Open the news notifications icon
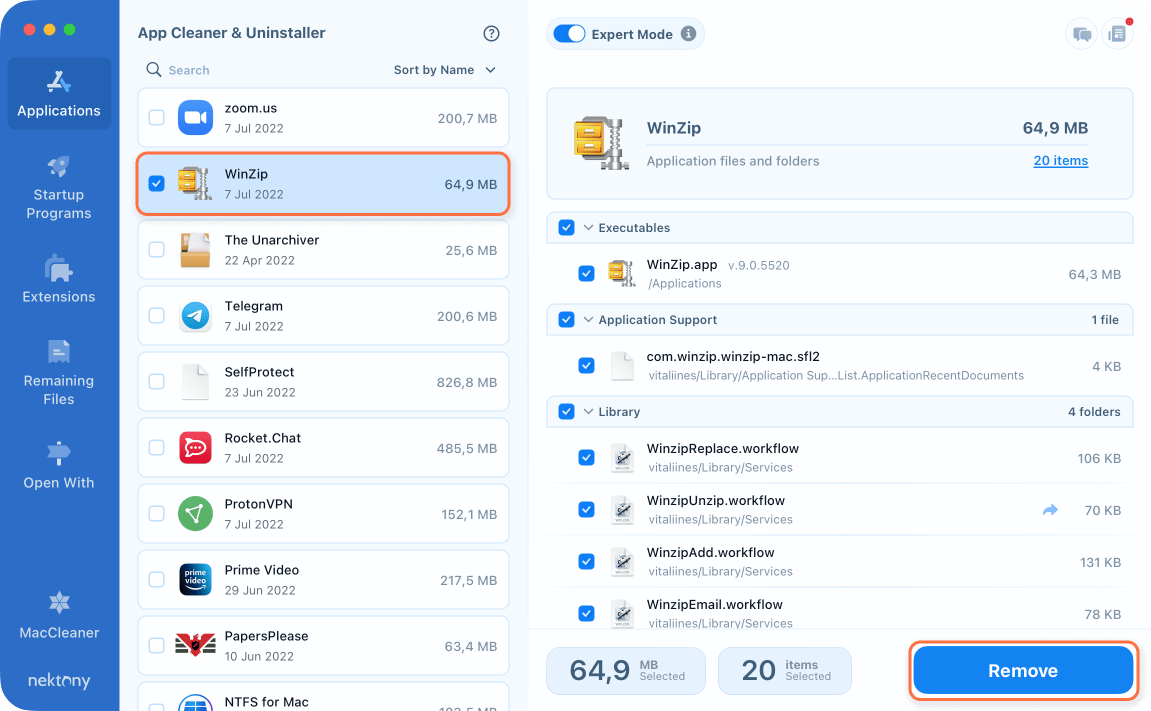 1117,34
